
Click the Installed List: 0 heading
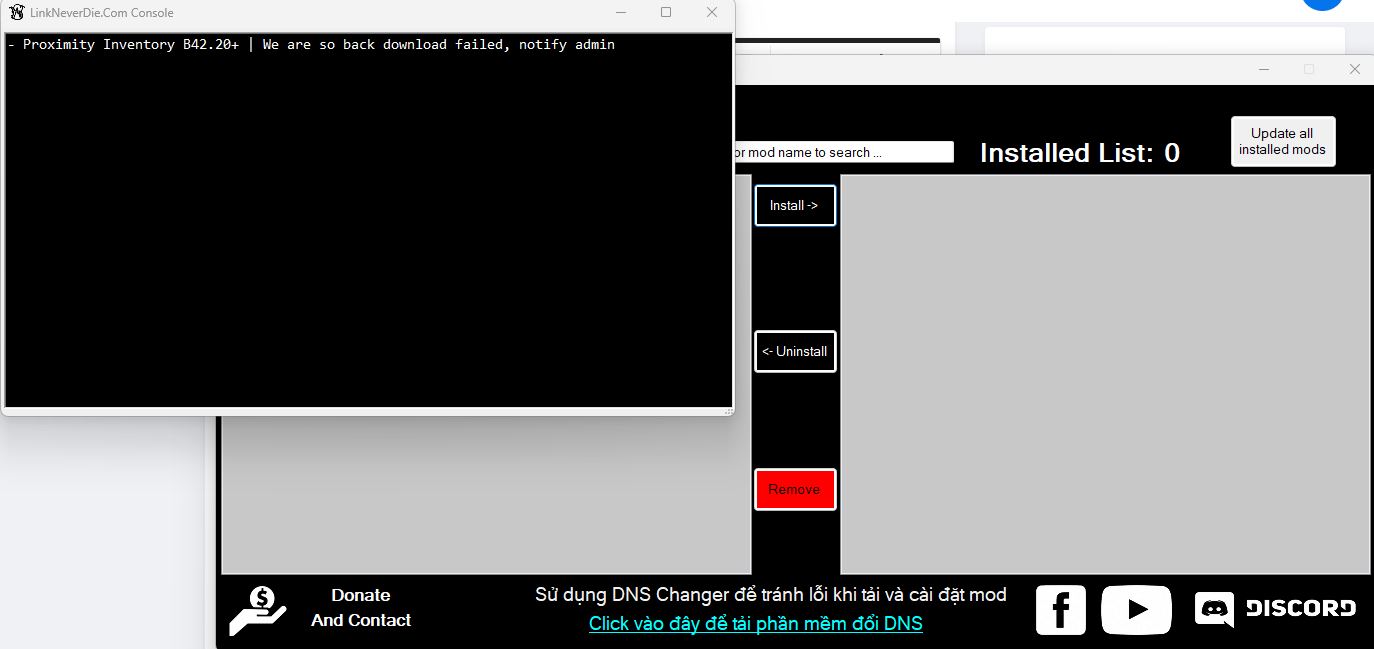coord(1079,153)
